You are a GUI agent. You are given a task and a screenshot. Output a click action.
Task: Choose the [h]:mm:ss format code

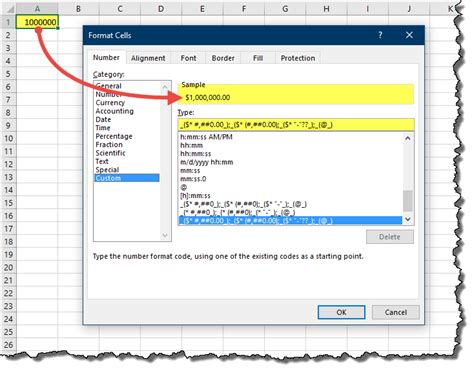195,196
